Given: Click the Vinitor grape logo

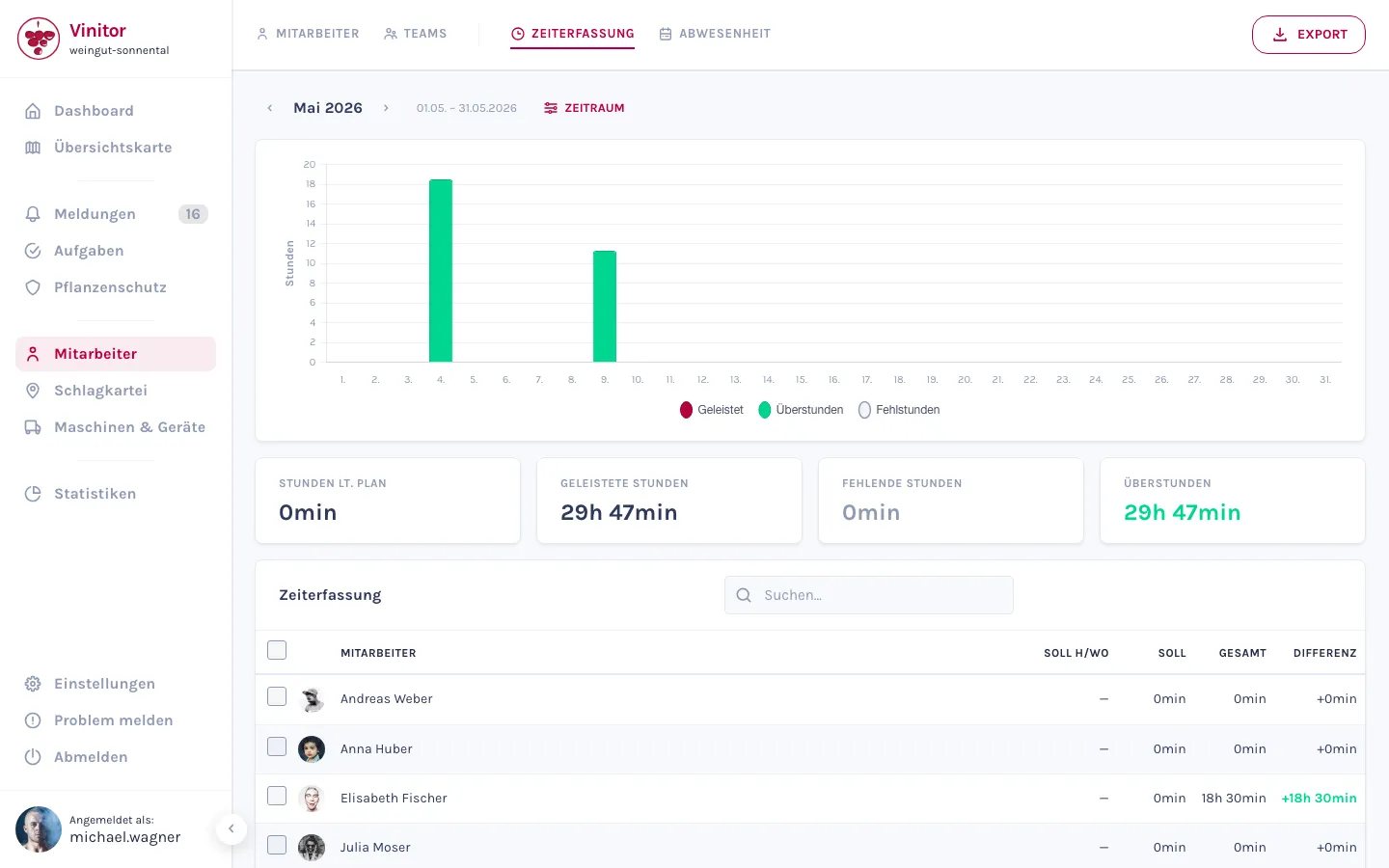Looking at the screenshot, I should tap(39, 39).
